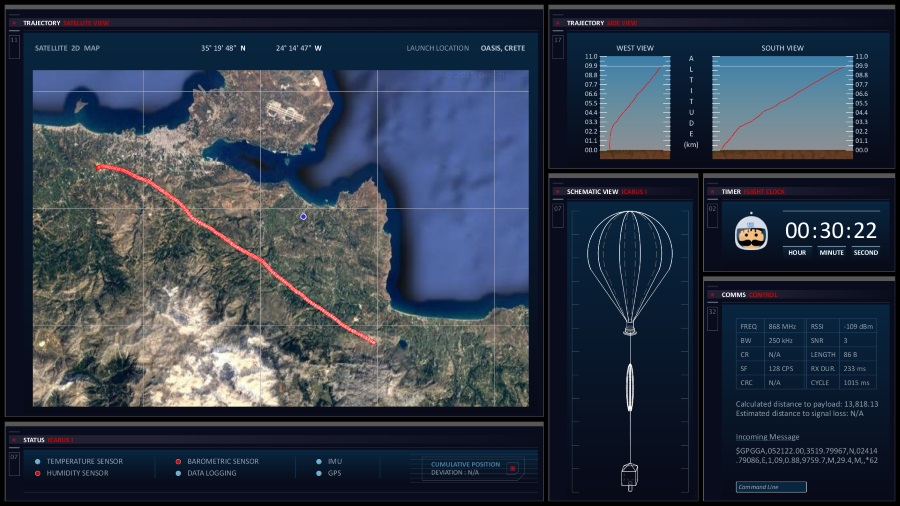This screenshot has height=506, width=900.
Task: Click the South View altitude chart
Action: 782,107
